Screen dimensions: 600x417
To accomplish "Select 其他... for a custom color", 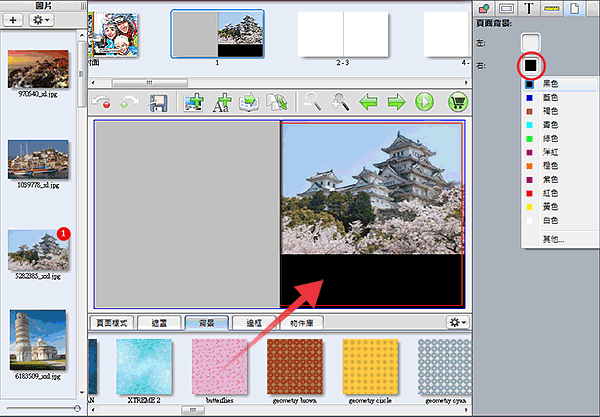I will [553, 239].
